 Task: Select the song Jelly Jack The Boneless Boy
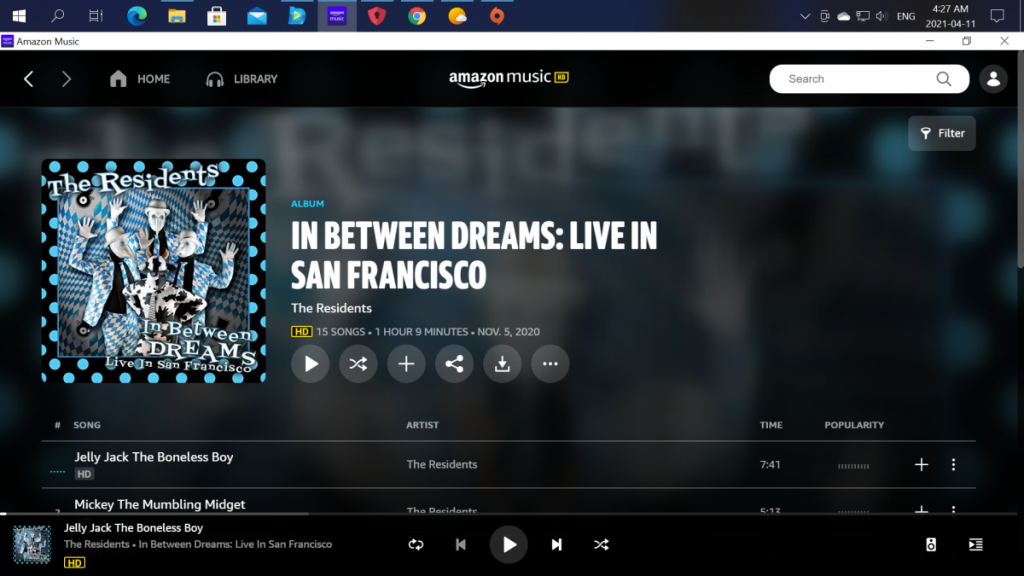[153, 457]
